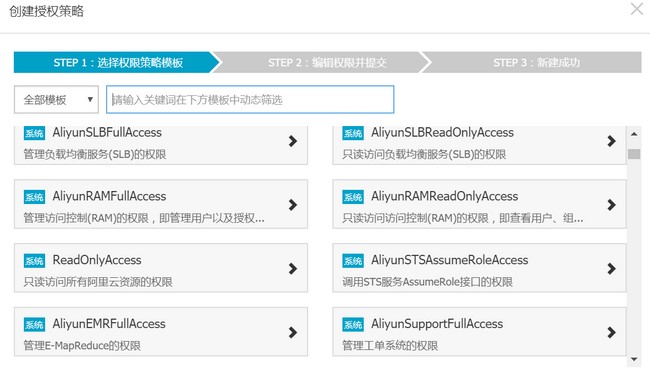Click description starting 只读访问访问控制(RAM)的权限

(x=463, y=218)
